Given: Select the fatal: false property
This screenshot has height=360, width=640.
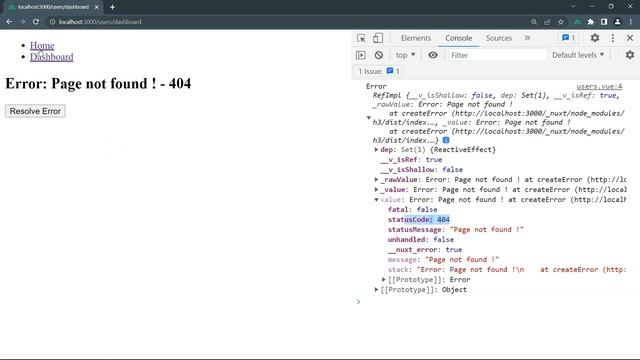Looking at the screenshot, I should (x=412, y=210).
